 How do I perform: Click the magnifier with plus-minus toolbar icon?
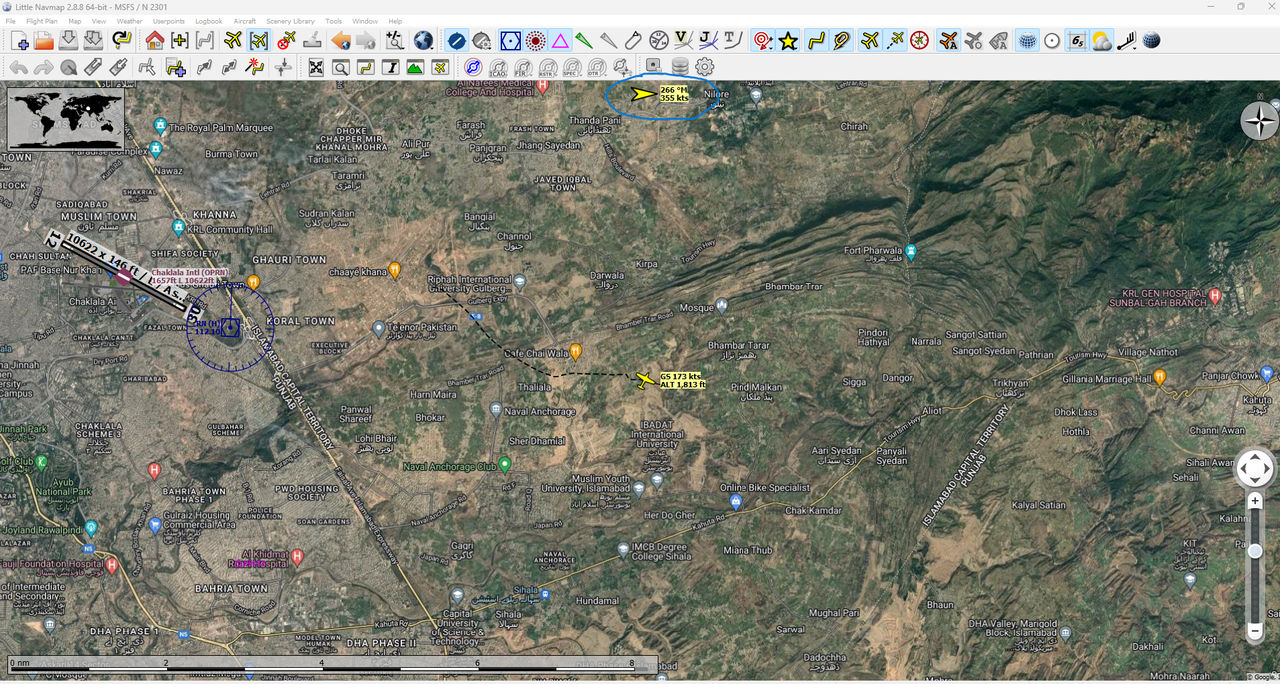(x=396, y=41)
